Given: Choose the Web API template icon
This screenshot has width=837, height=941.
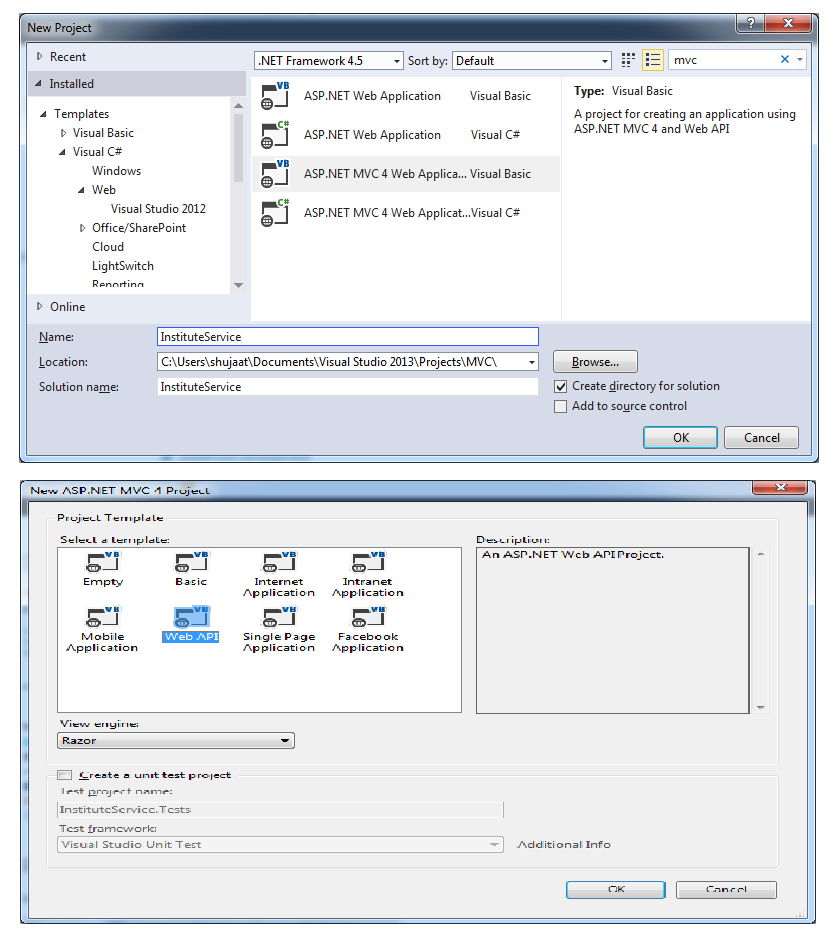Looking at the screenshot, I should point(191,618).
